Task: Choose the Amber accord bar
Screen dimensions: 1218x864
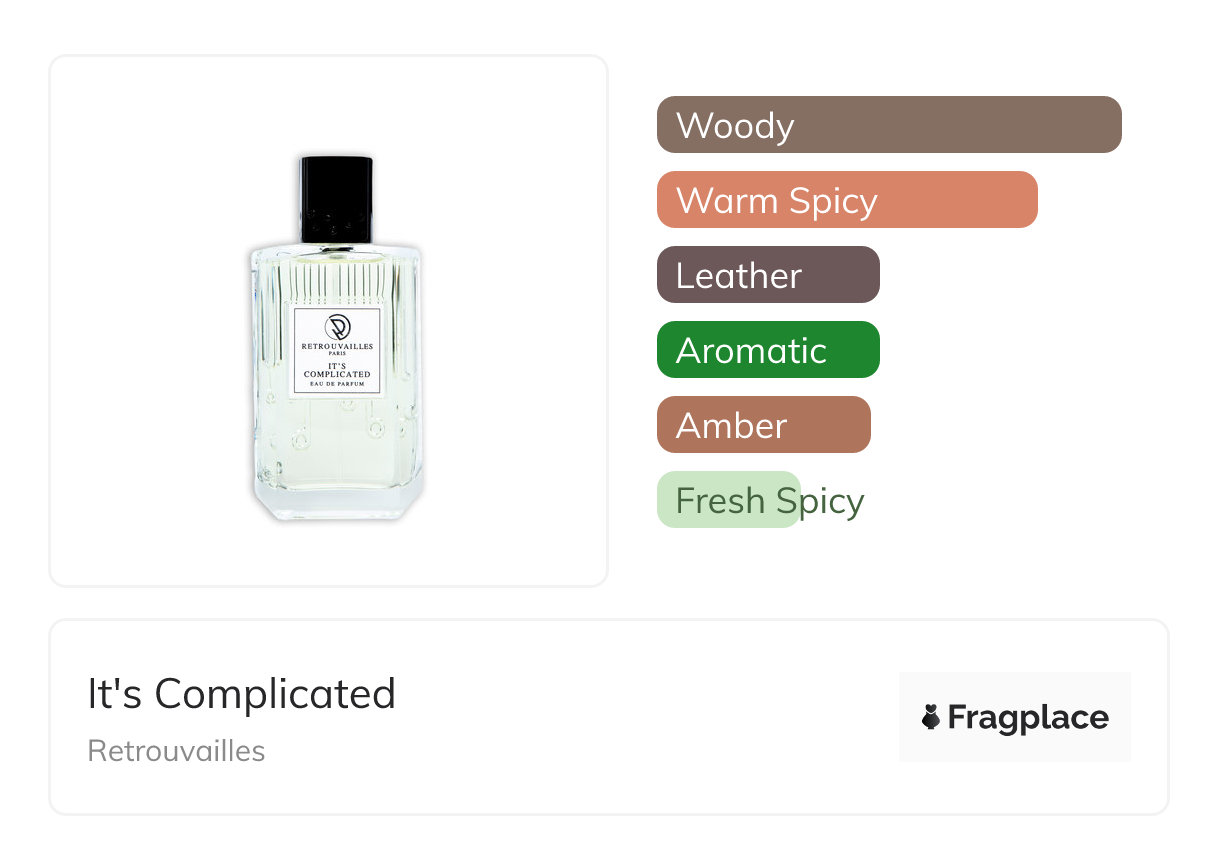Action: click(x=764, y=425)
